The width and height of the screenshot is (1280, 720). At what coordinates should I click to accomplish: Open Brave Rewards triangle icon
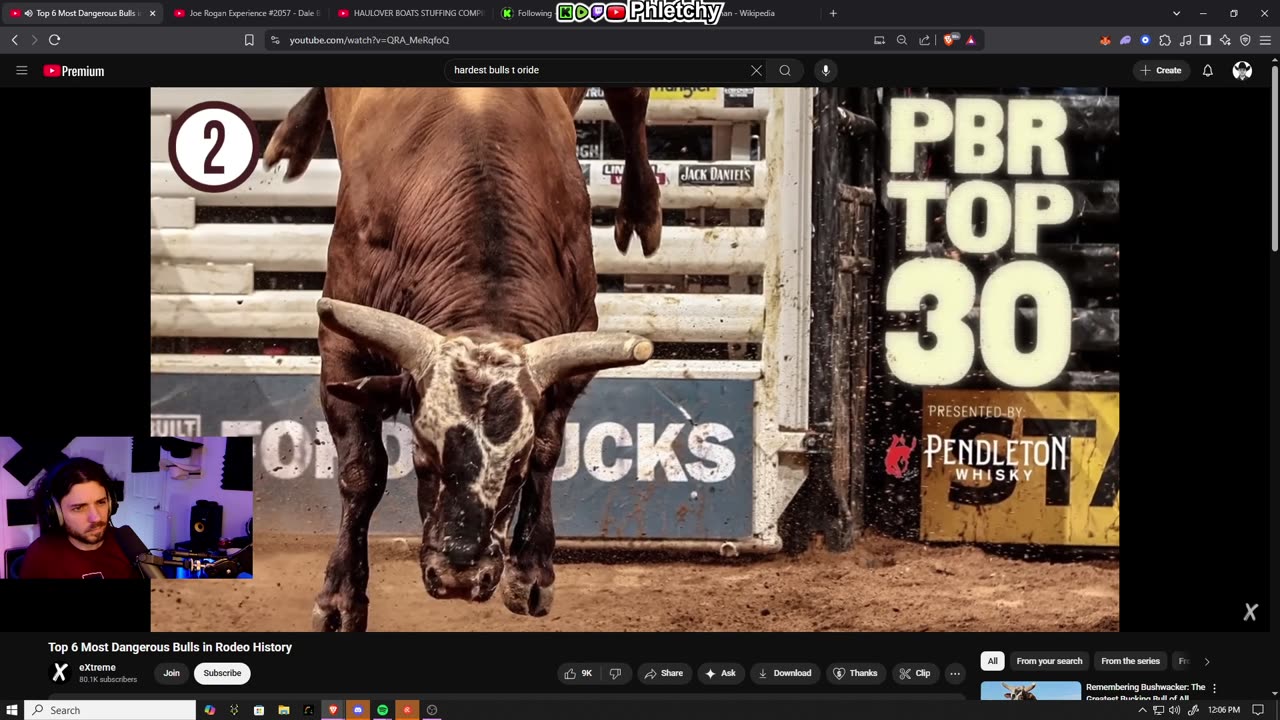coord(970,40)
